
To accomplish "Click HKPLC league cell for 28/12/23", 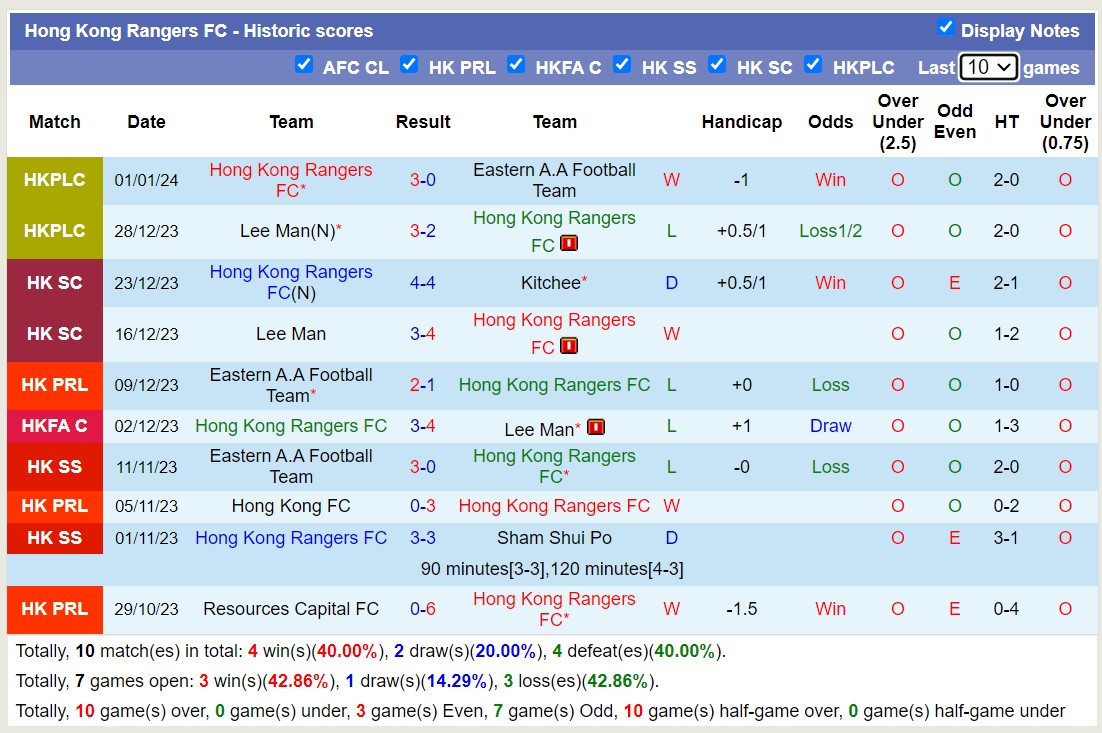I will pos(55,231).
